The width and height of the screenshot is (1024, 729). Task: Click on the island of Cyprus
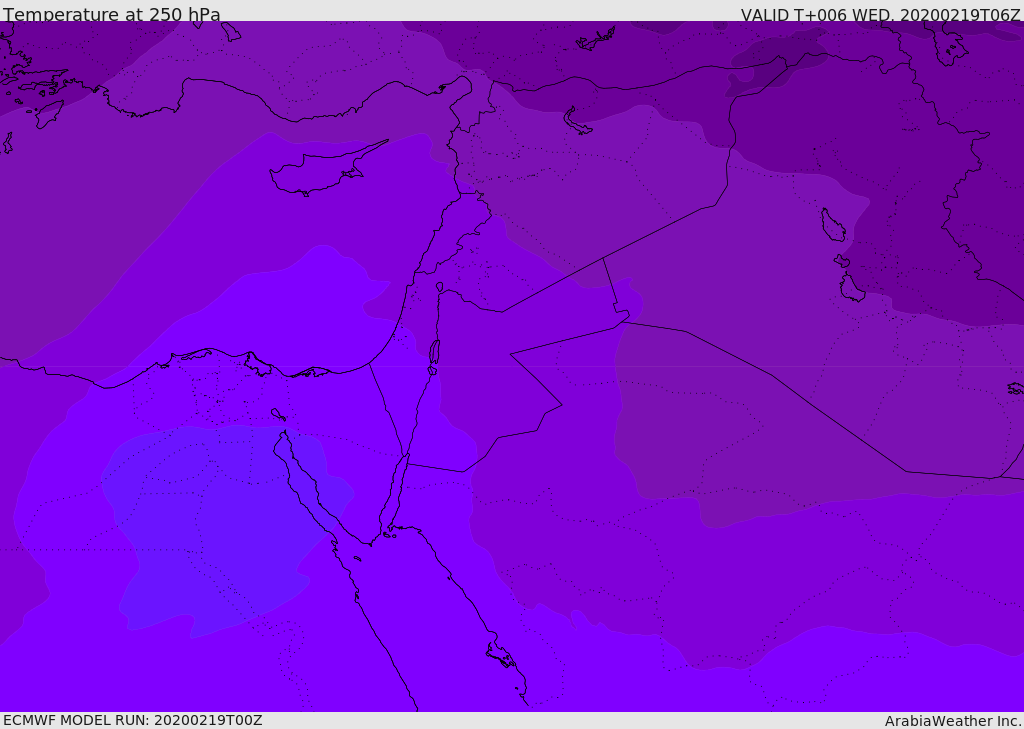pyautogui.click(x=318, y=174)
